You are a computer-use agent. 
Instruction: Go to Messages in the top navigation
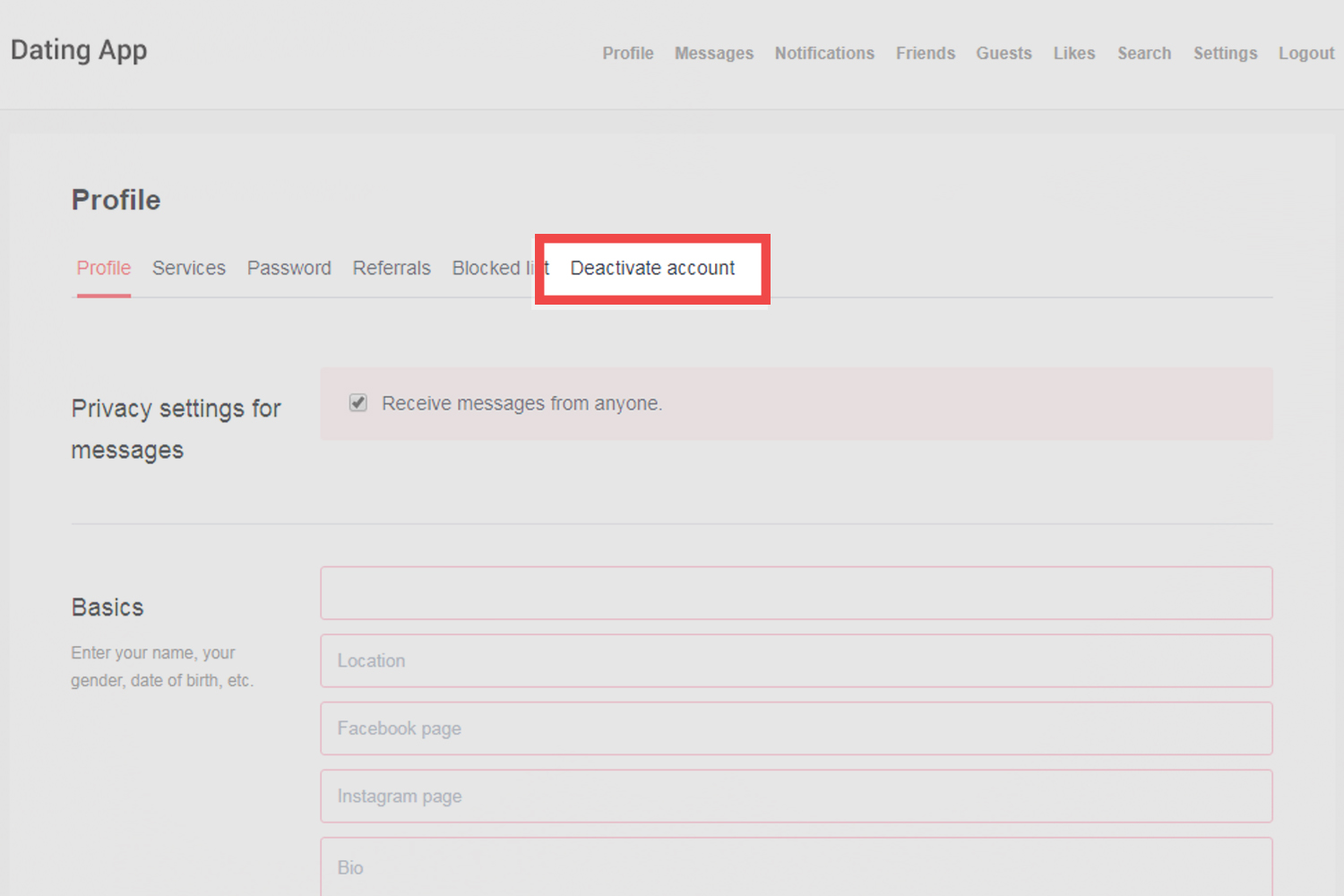[x=713, y=54]
